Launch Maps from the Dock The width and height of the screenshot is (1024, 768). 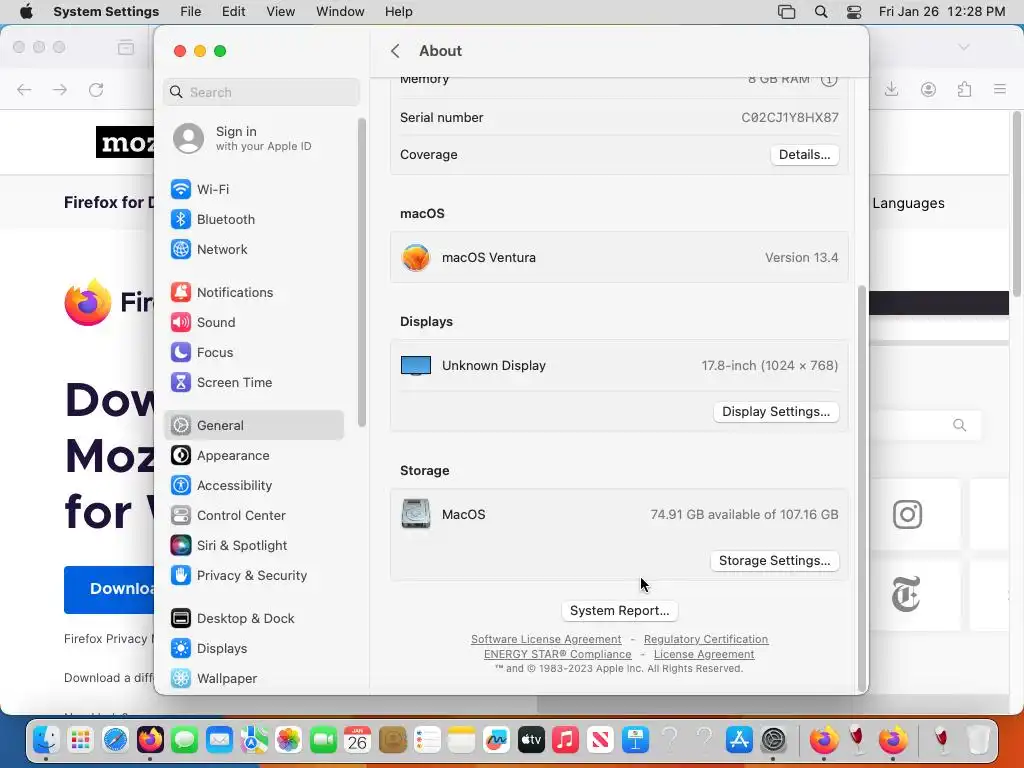[254, 740]
